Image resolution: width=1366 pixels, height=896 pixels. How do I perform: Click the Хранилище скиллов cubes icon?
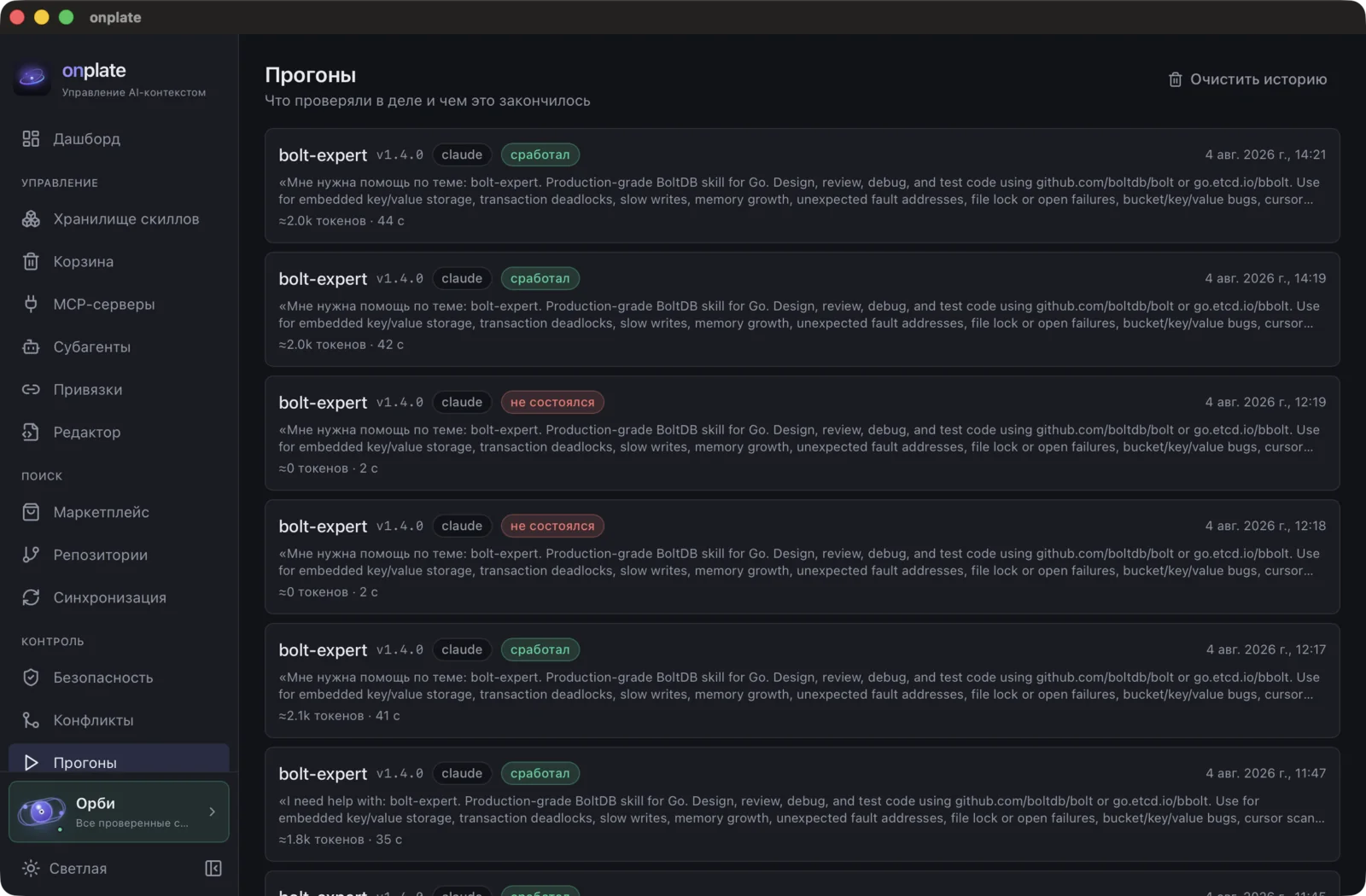(x=31, y=219)
